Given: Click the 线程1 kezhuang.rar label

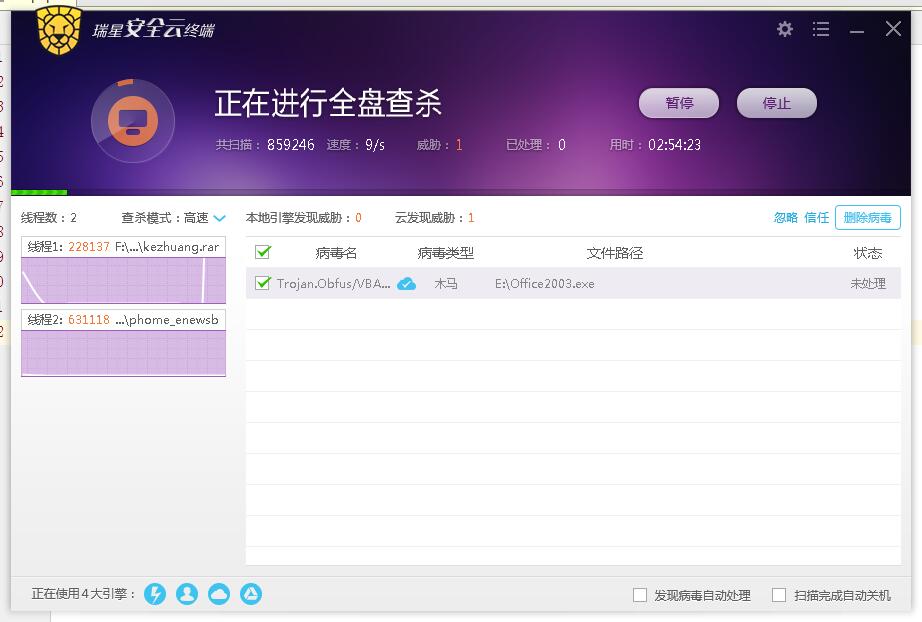Looking at the screenshot, I should 123,247.
